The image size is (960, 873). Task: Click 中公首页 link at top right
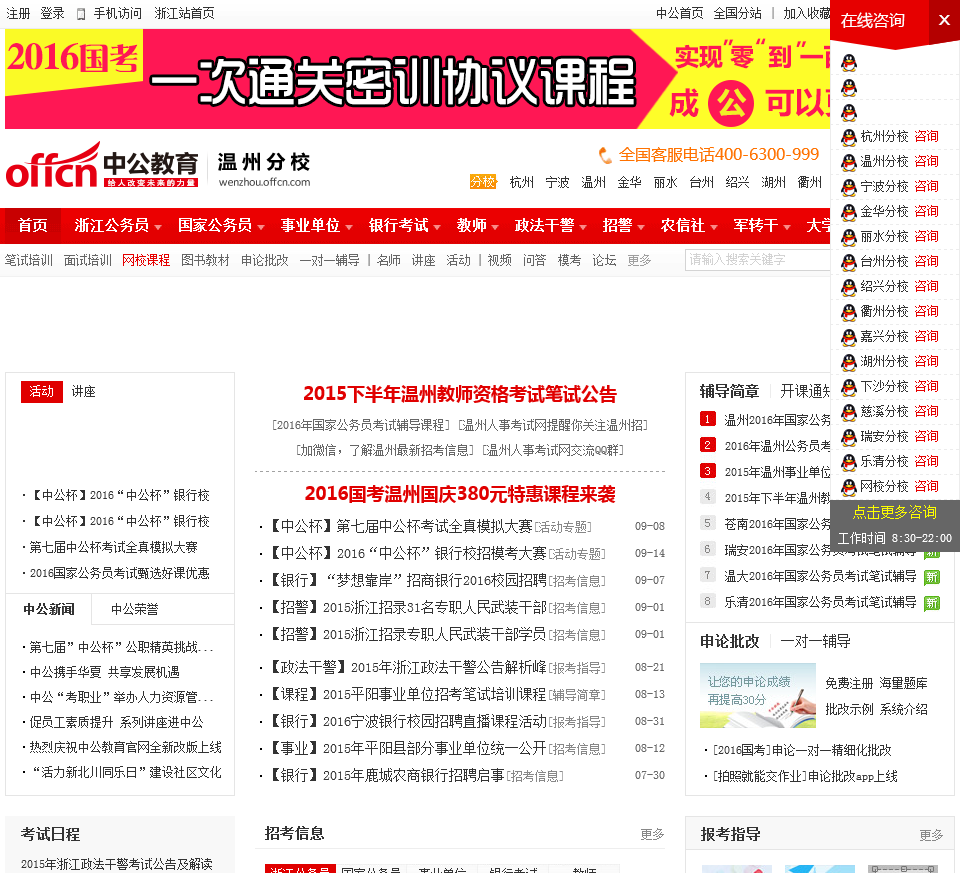(680, 13)
